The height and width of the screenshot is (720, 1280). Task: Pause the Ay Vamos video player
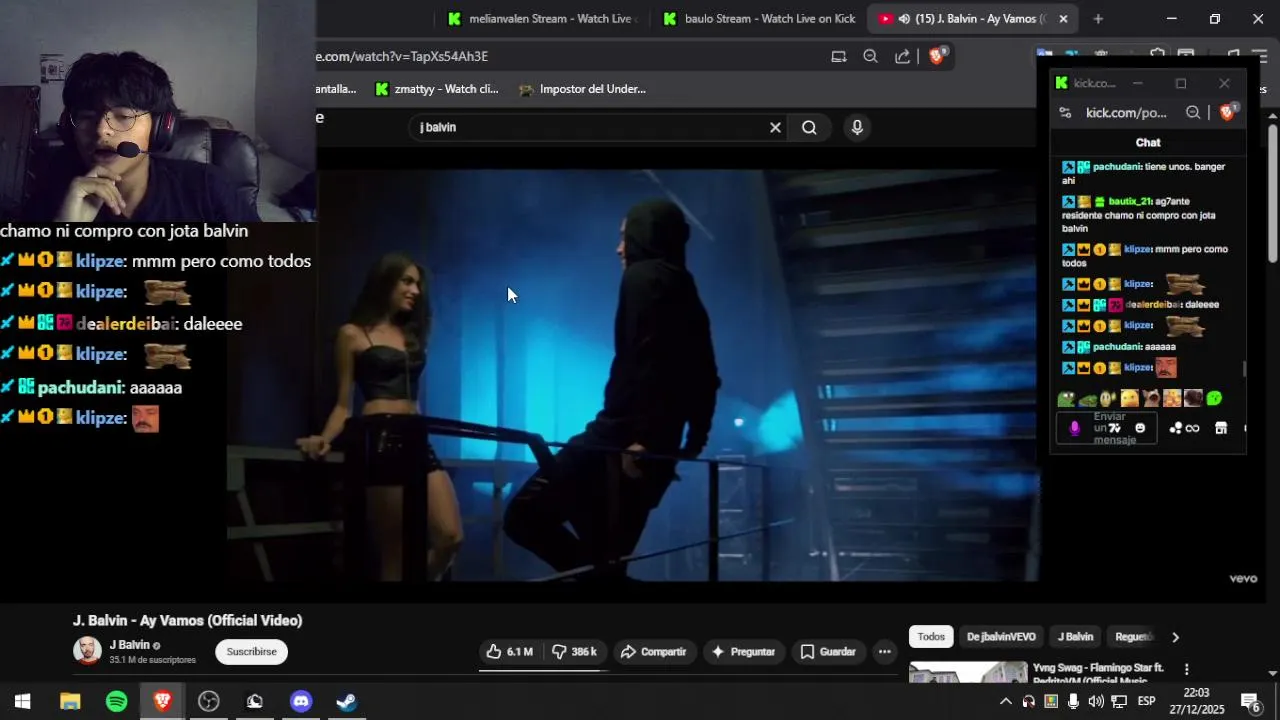pos(632,375)
